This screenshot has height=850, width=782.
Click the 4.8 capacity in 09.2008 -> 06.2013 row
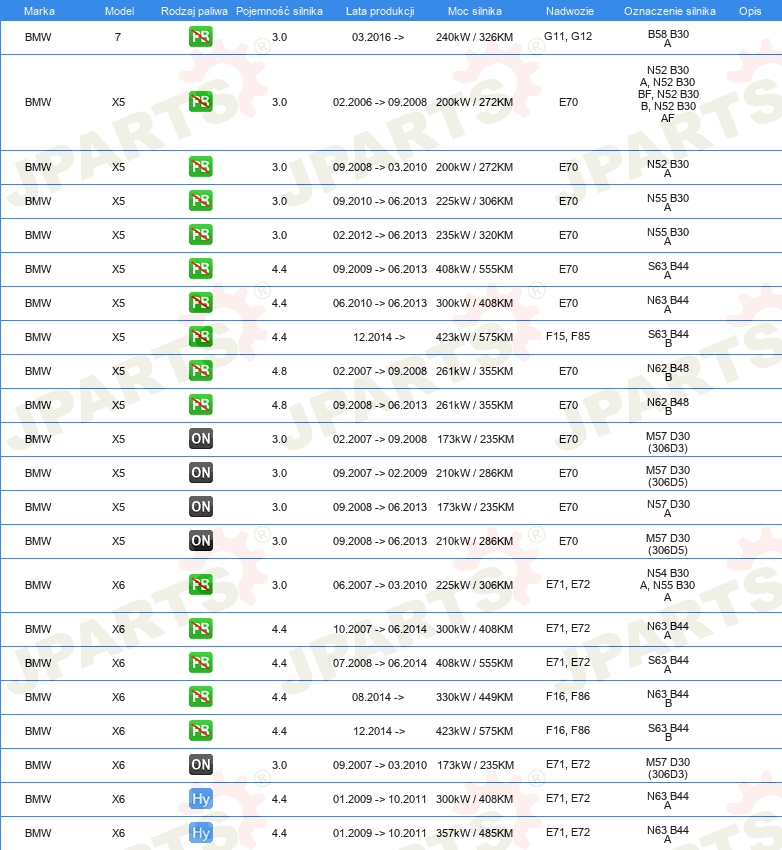[279, 405]
